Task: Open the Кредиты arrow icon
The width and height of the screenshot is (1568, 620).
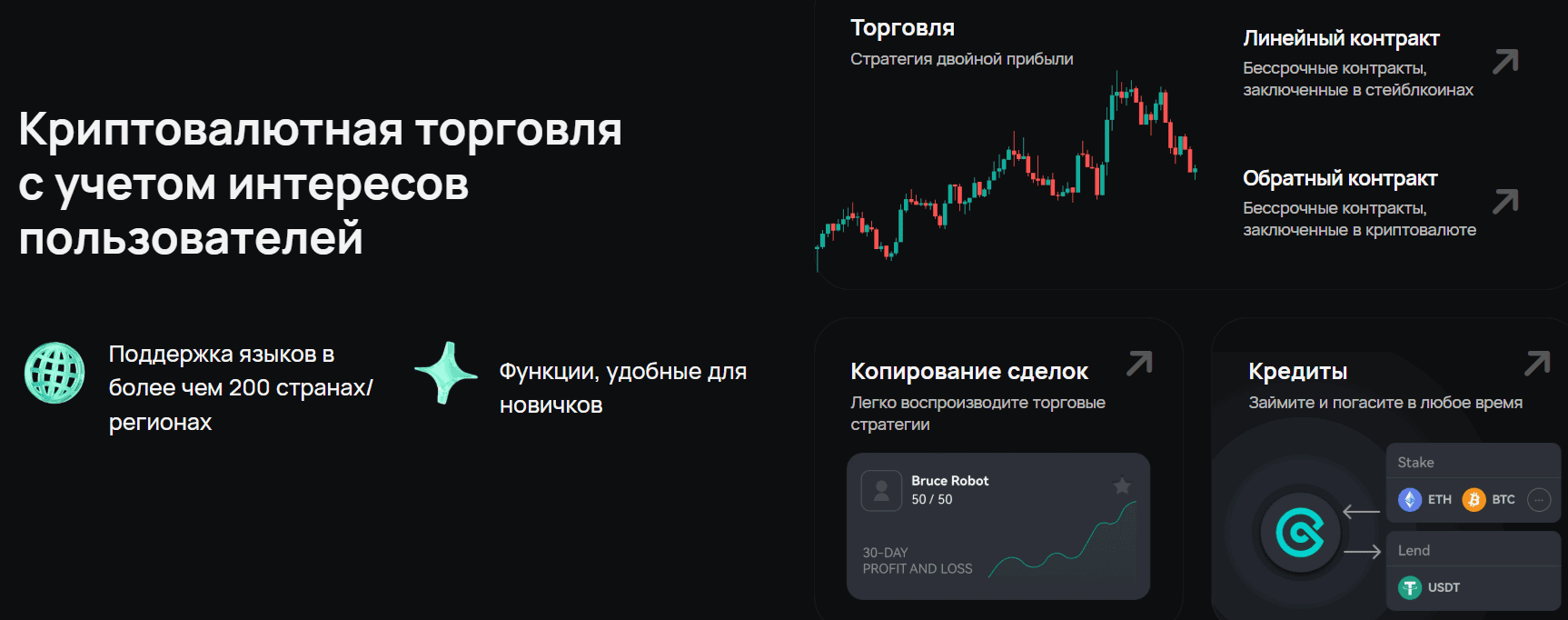Action: click(x=1537, y=364)
